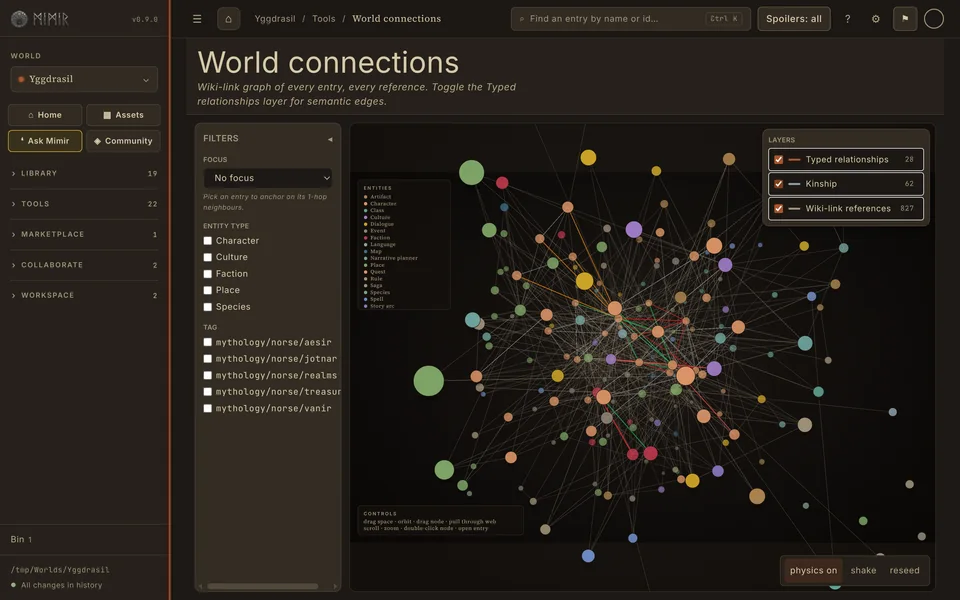Check mythology/norse/vanir tag
Image resolution: width=960 pixels, height=600 pixels.
(x=208, y=408)
